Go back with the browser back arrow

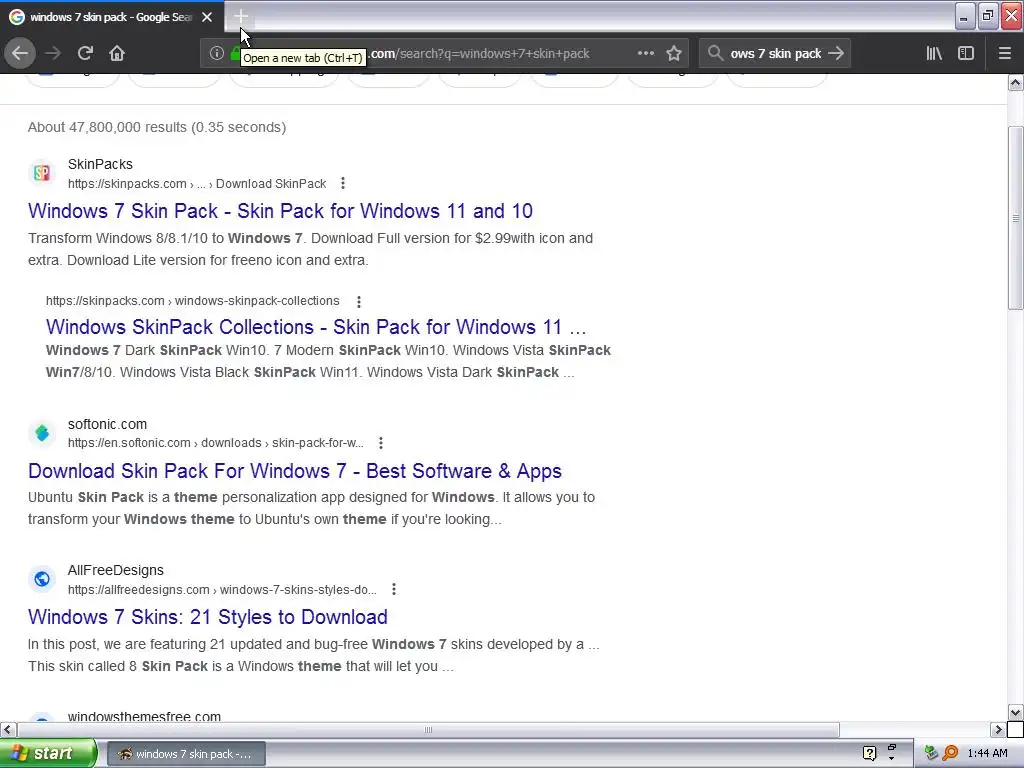[20, 54]
